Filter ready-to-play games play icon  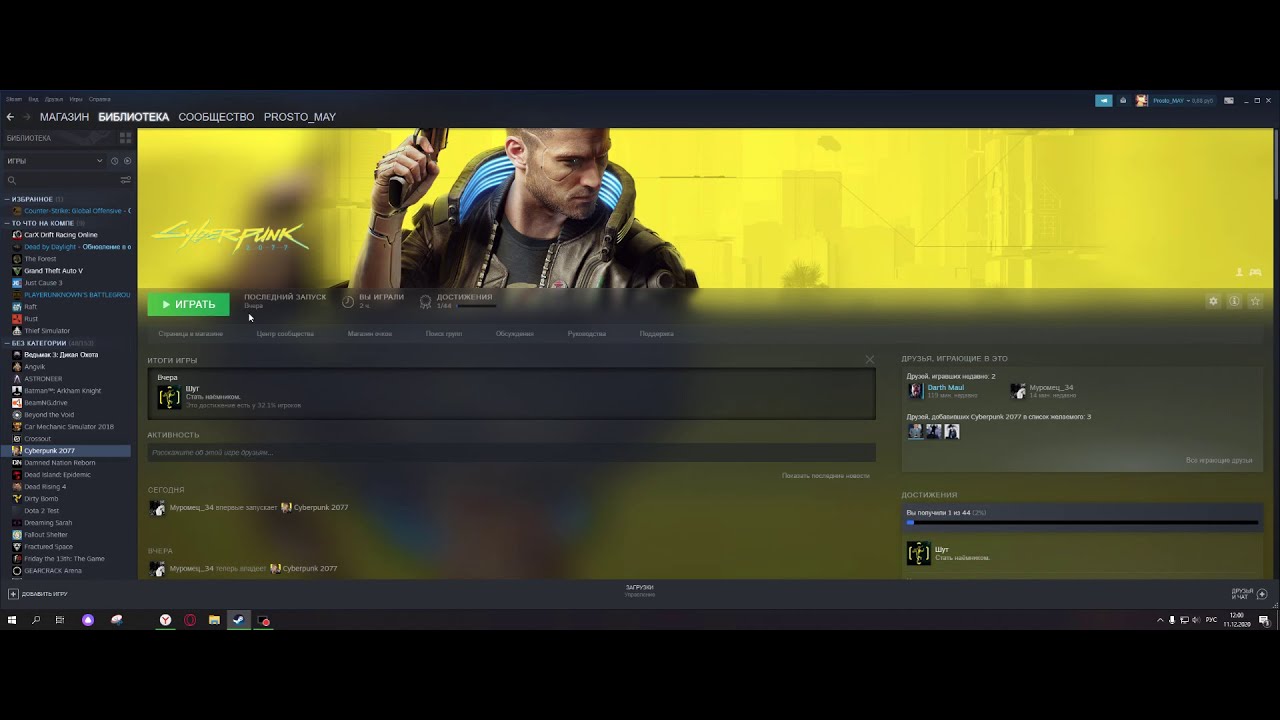pyautogui.click(x=126, y=161)
